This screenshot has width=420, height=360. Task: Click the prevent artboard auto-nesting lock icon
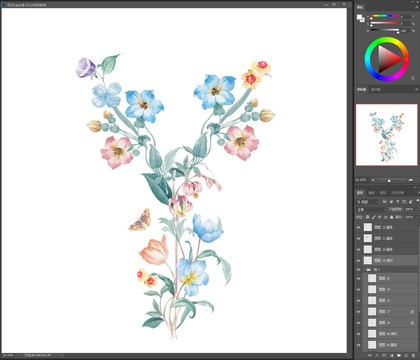[386, 217]
